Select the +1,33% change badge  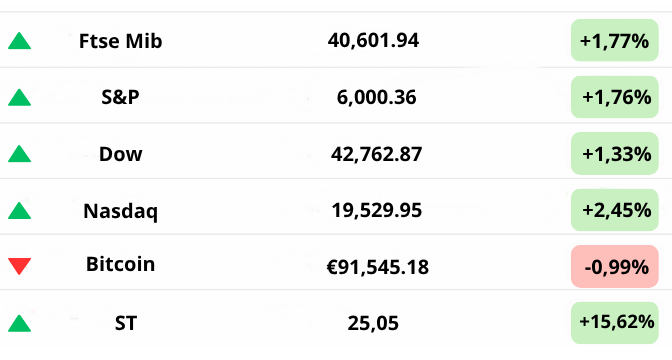pyautogui.click(x=615, y=153)
